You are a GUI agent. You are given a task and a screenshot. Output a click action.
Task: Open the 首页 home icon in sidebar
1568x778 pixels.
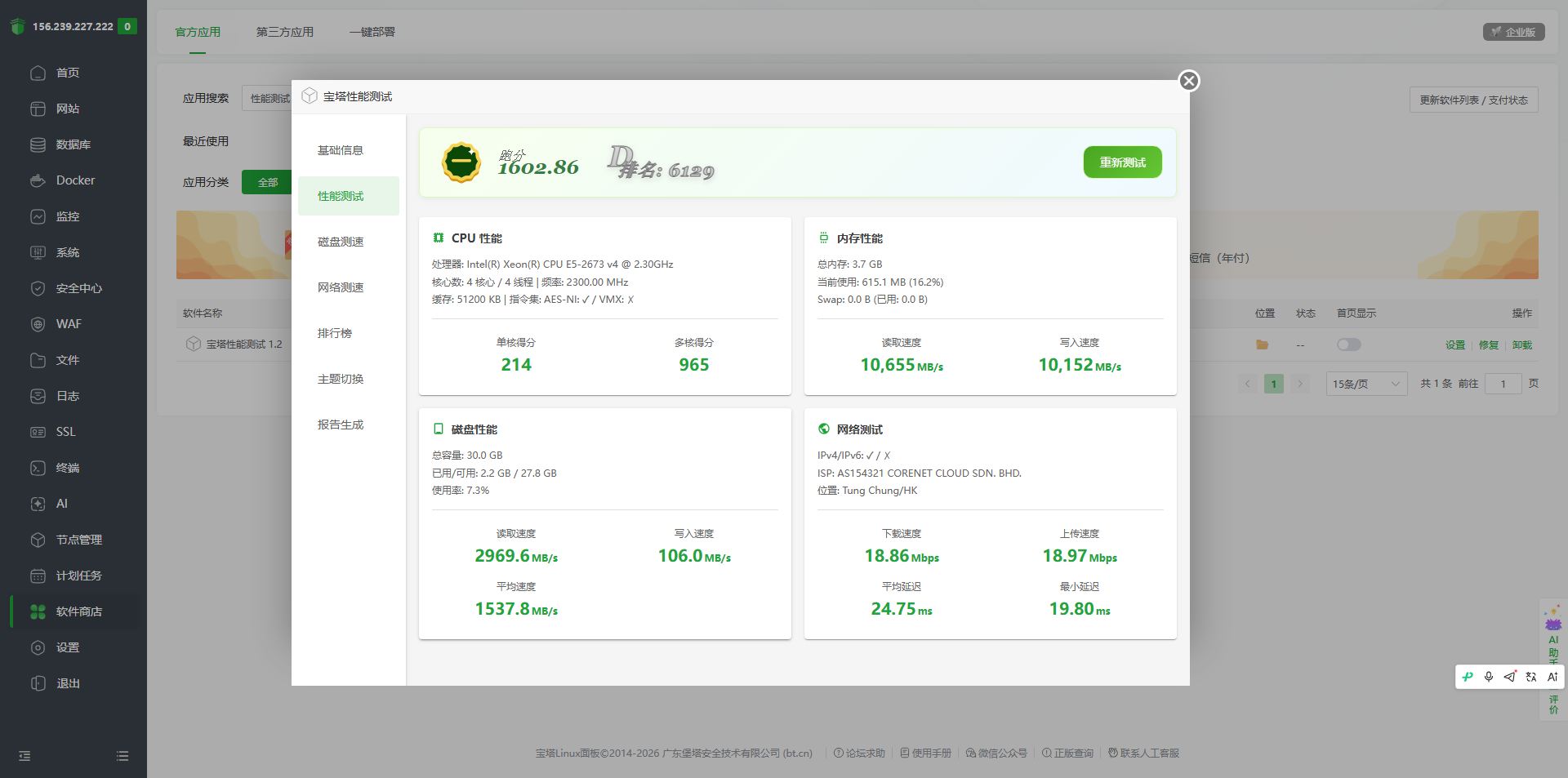pos(38,73)
